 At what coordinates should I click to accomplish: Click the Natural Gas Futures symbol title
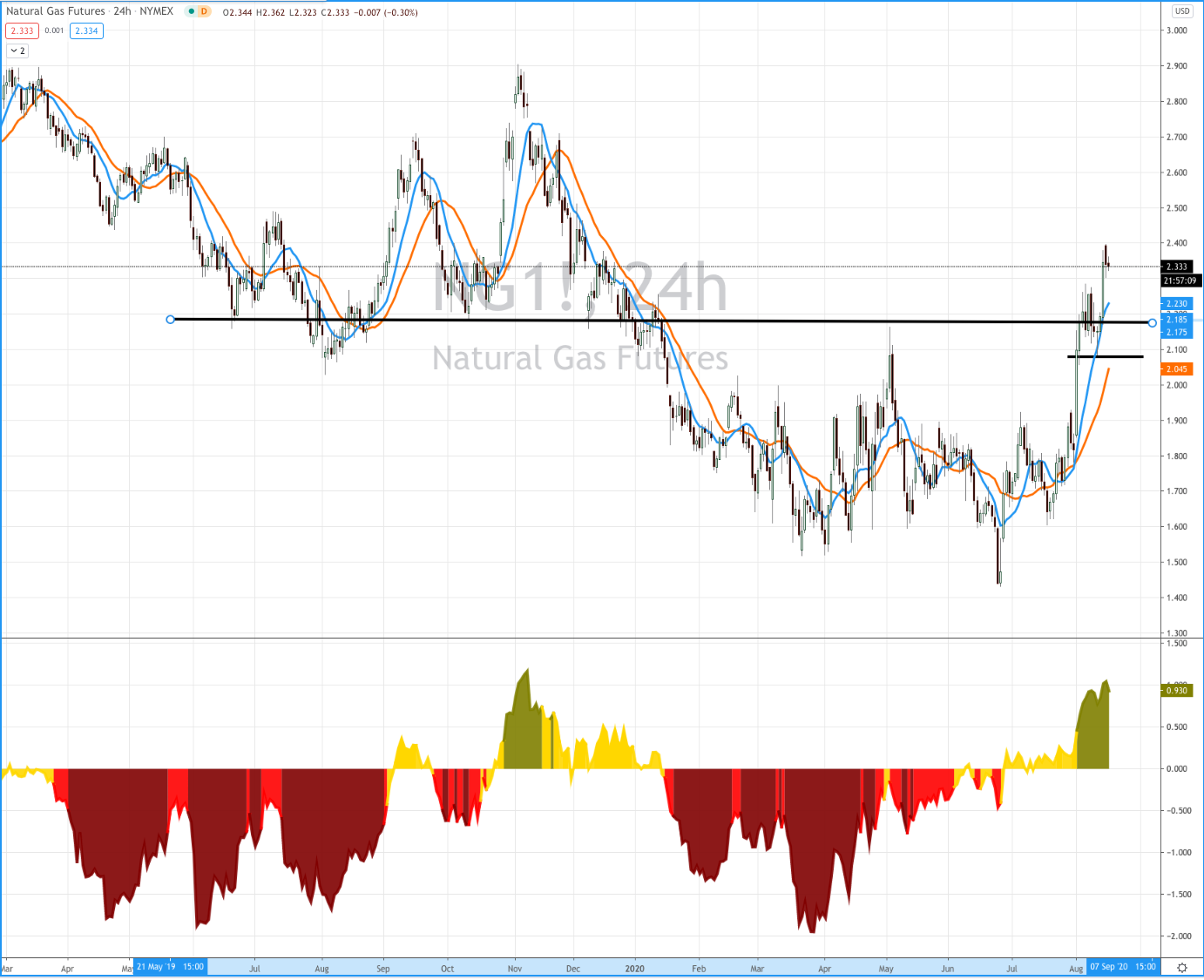tap(56, 11)
